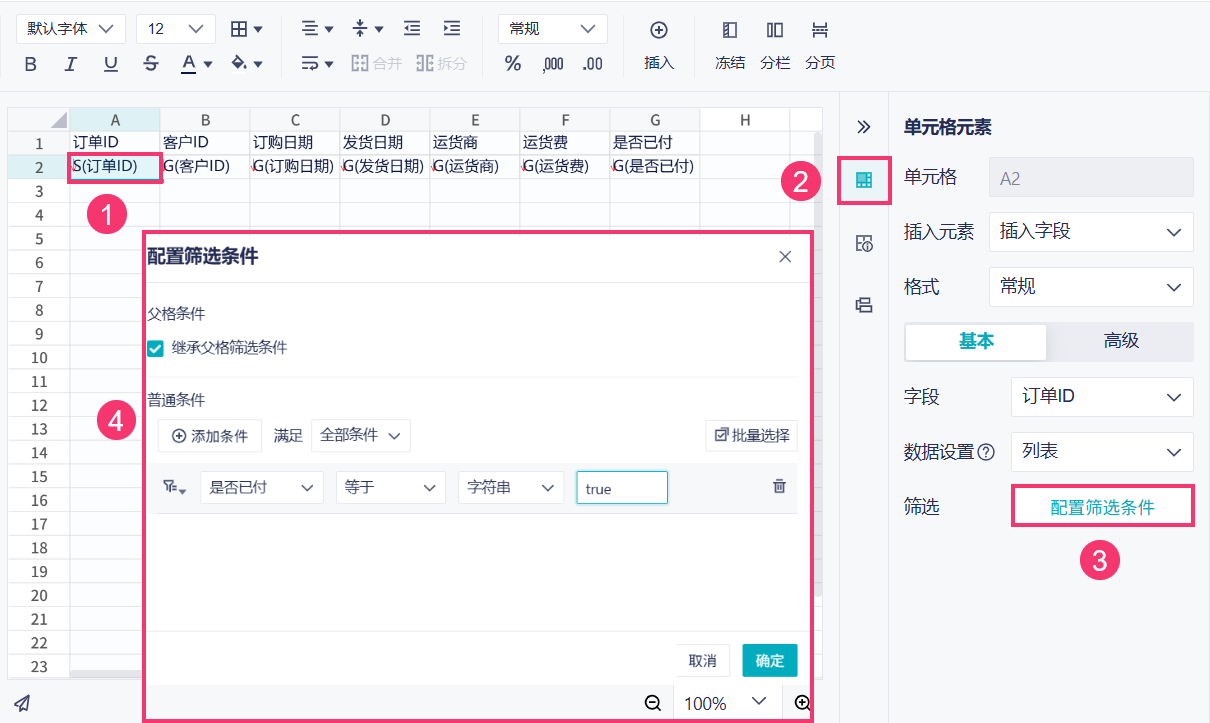Open the 100% zoom level dropdown
Screen dimensions: 1210x723
[726, 703]
